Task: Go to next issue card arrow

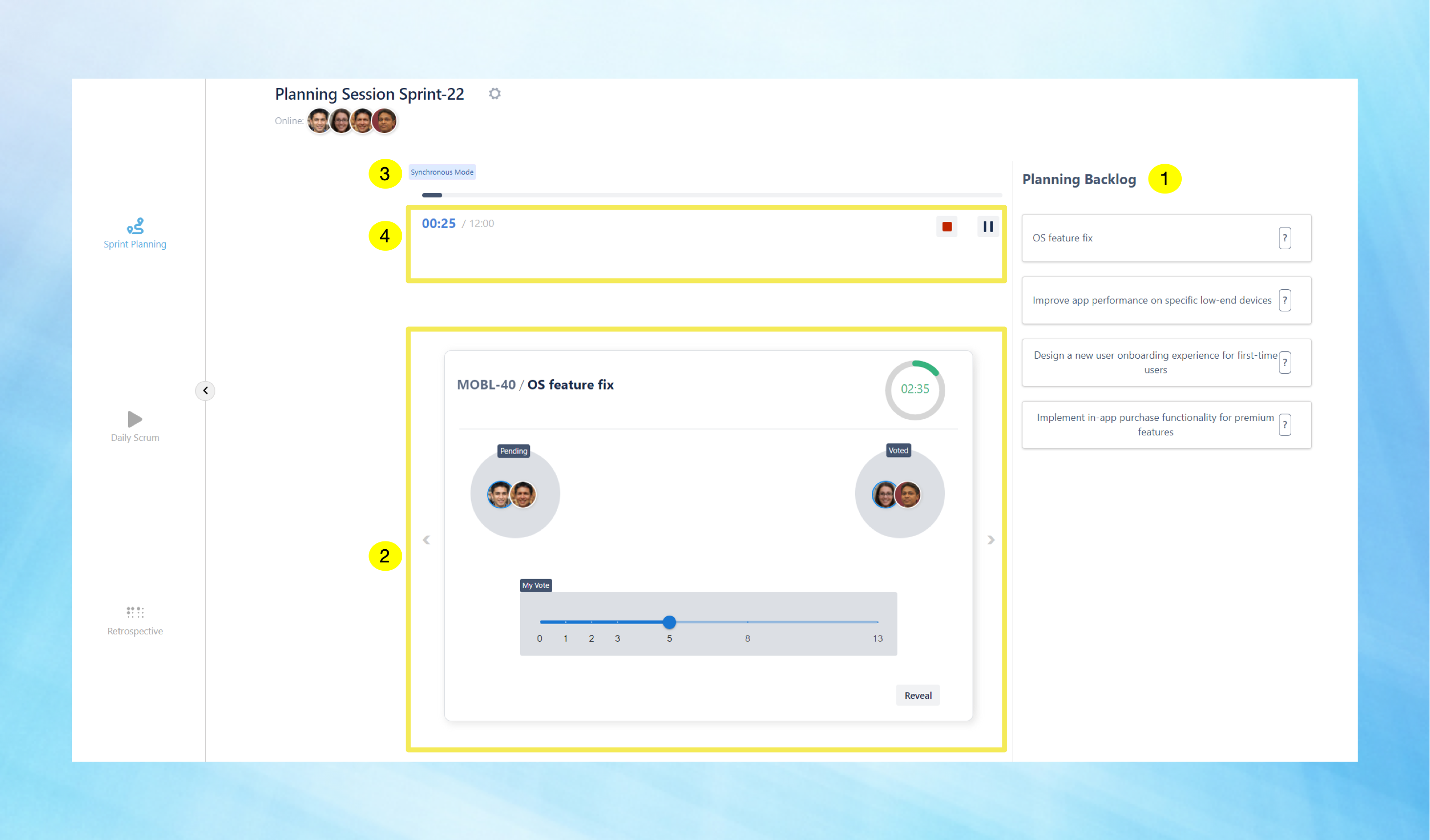Action: pos(990,540)
